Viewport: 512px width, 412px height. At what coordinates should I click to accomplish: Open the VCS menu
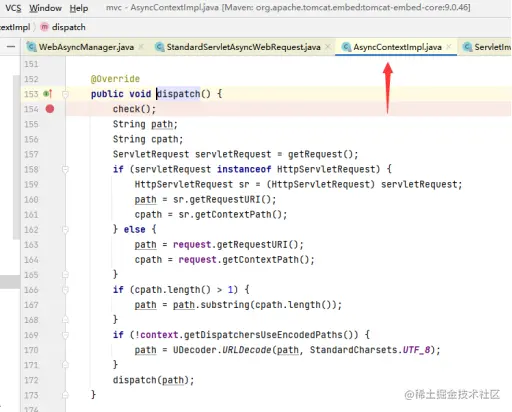coord(13,8)
